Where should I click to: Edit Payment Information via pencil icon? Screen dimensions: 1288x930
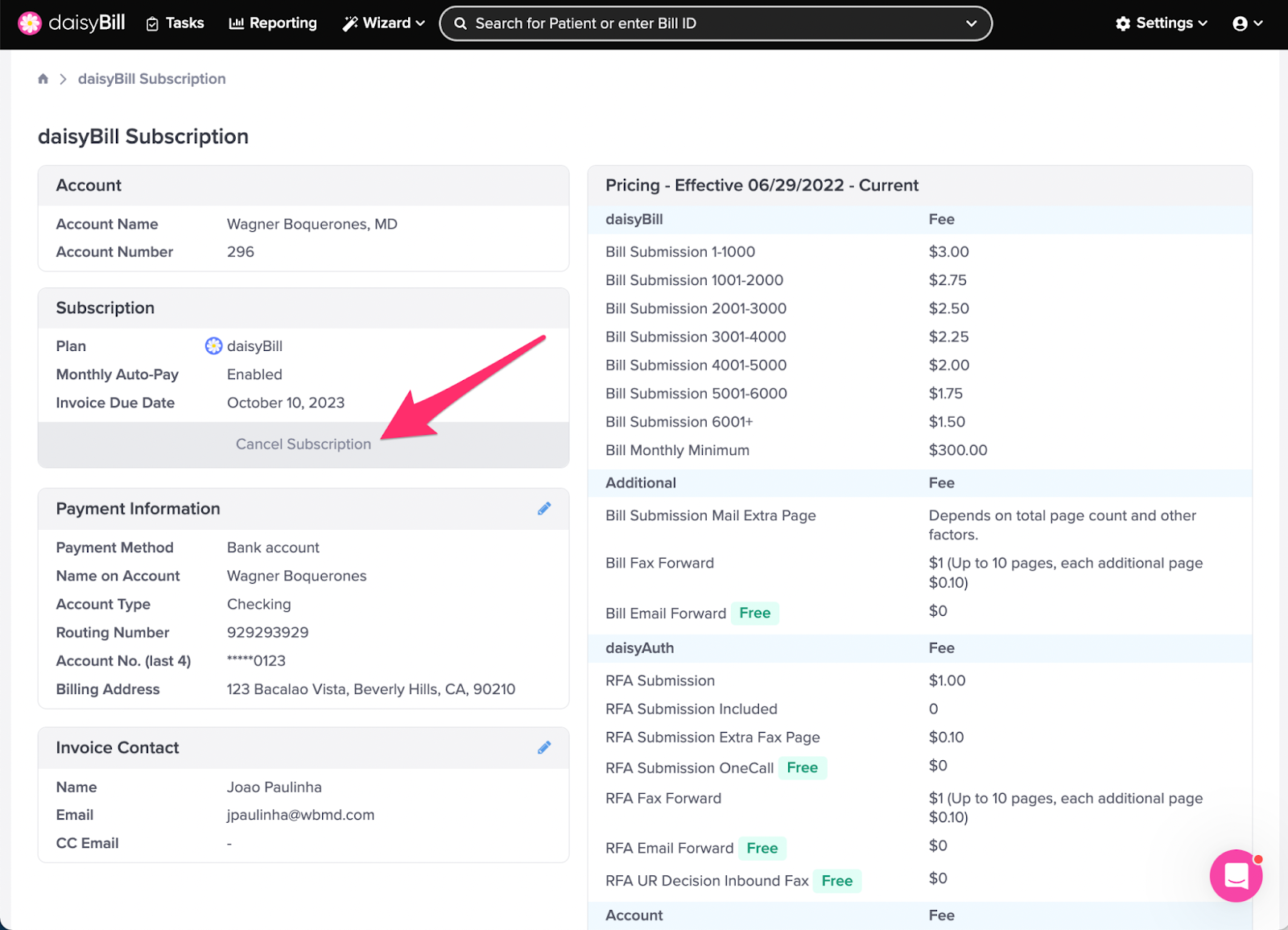(544, 508)
